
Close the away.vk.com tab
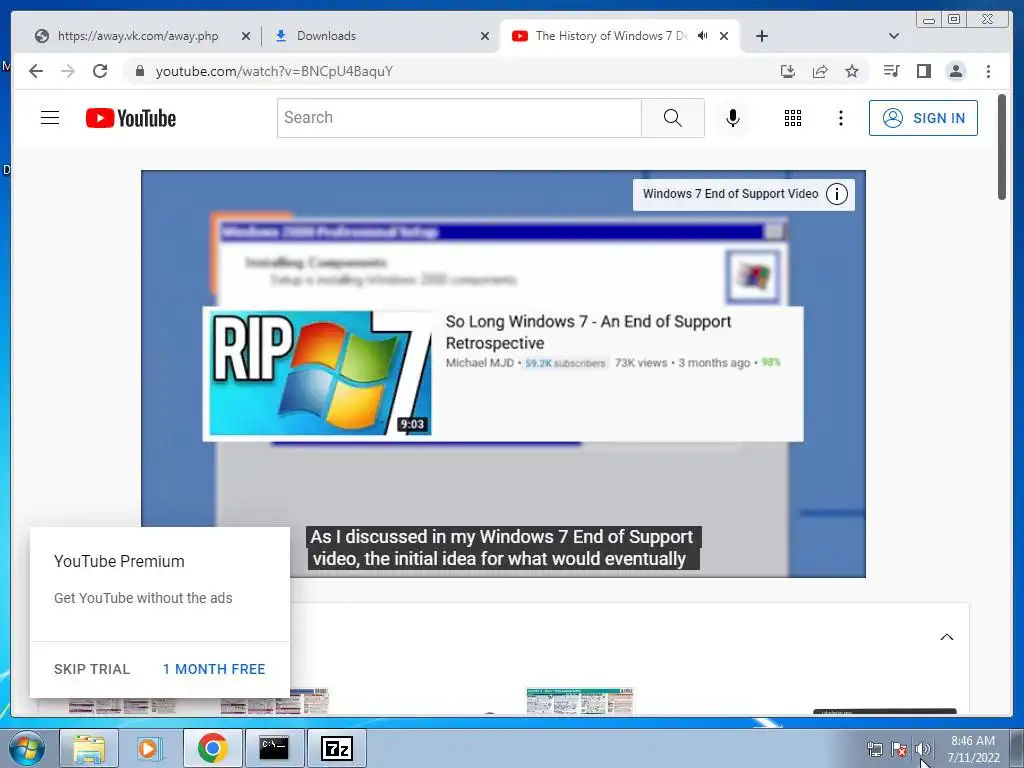246,36
